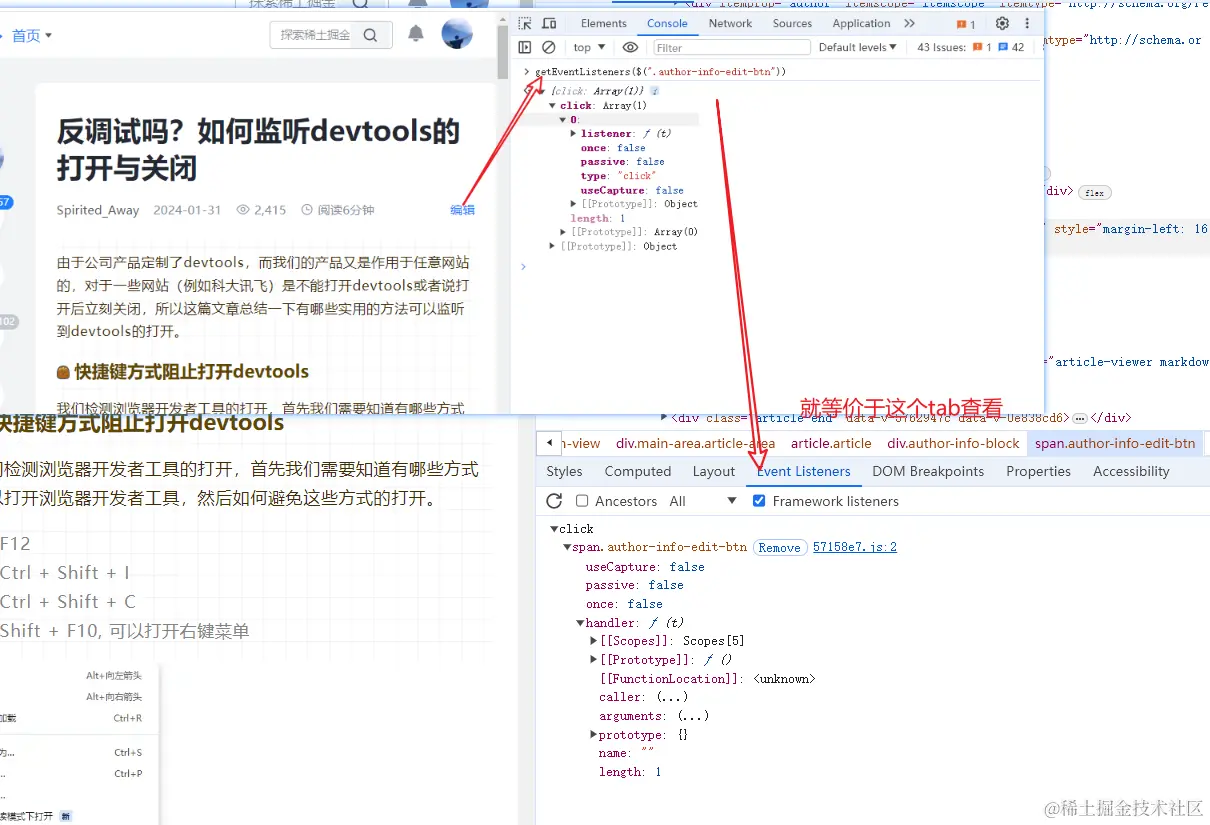Image resolution: width=1210 pixels, height=825 pixels.
Task: Click the console Filter input field
Action: pyautogui.click(x=732, y=47)
